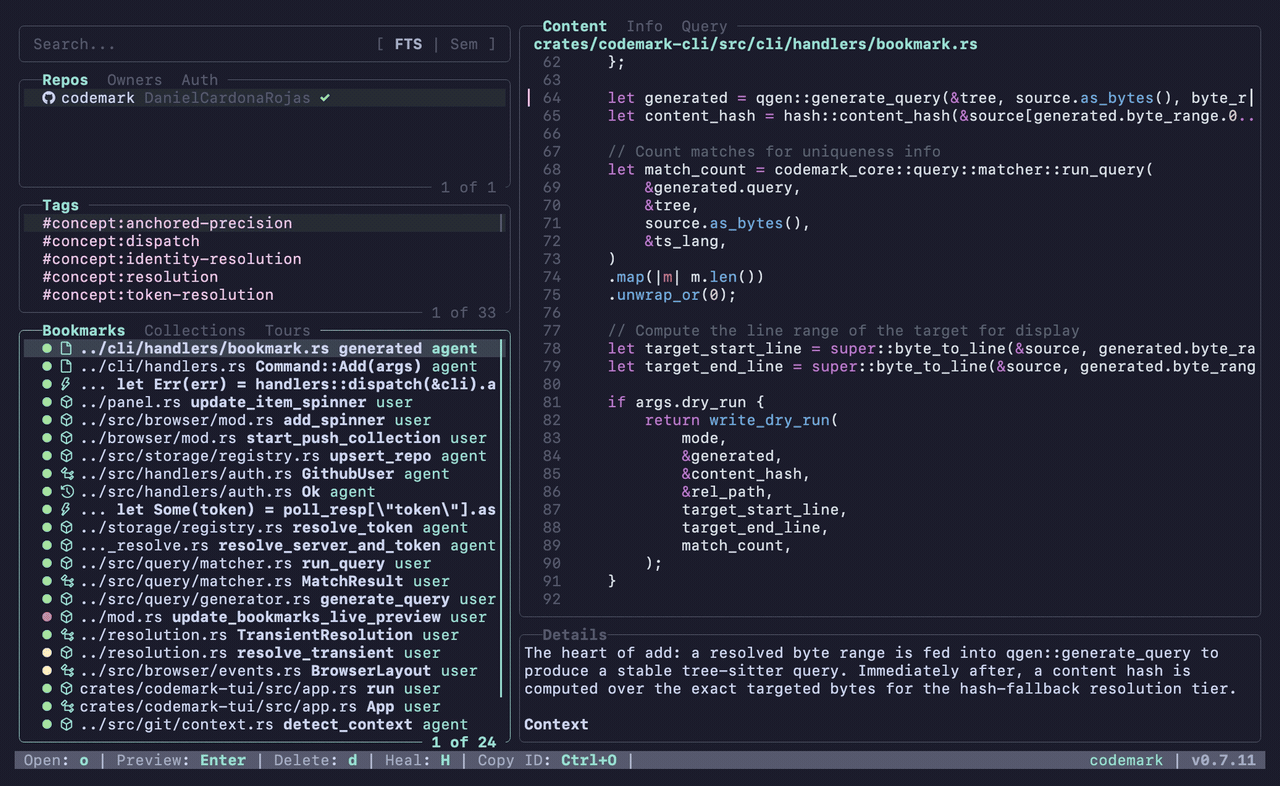Select the #concept:dispatch tag
The image size is (1280, 786).
(264, 241)
